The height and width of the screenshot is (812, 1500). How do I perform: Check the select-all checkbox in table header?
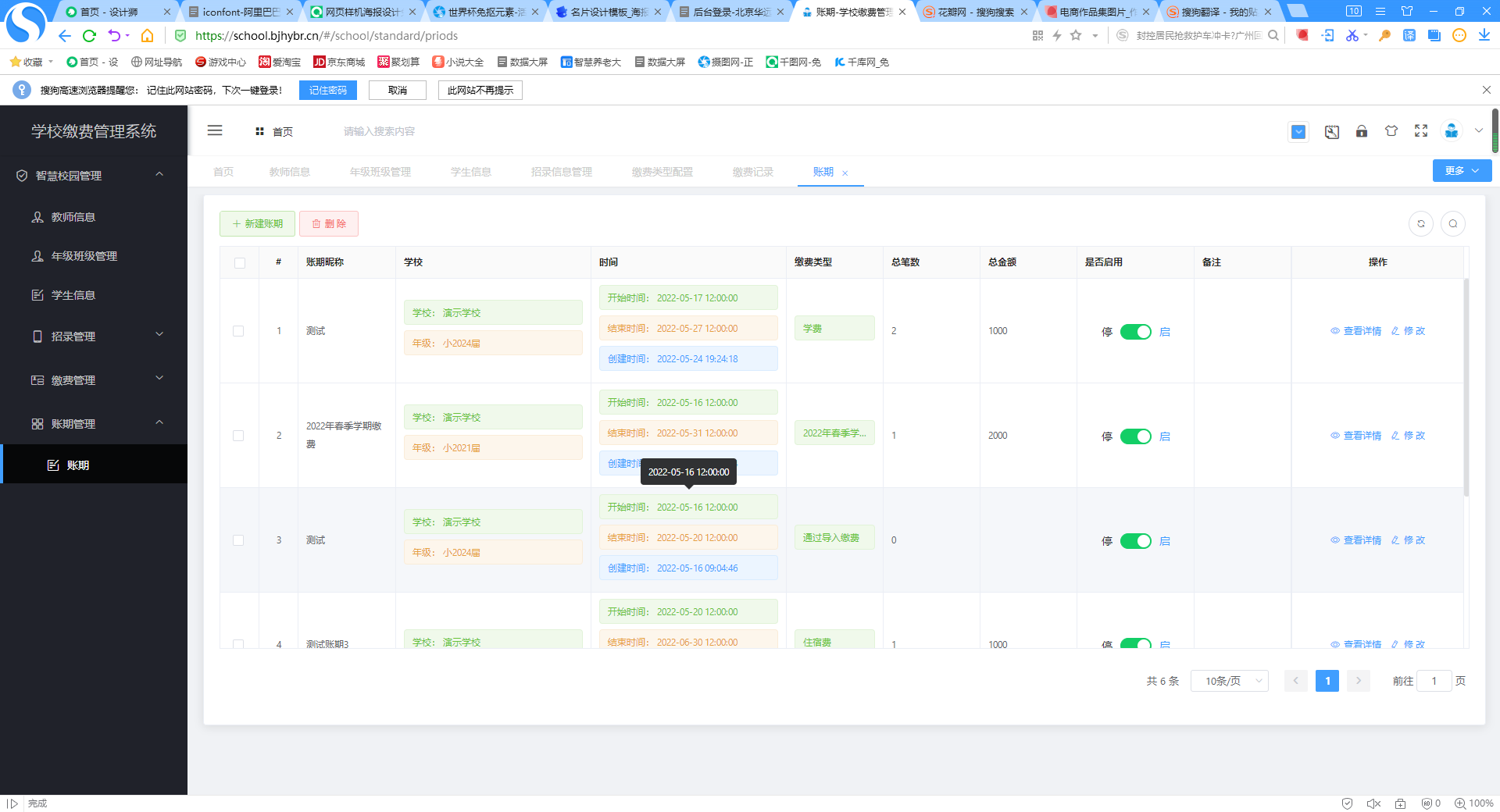pos(240,263)
